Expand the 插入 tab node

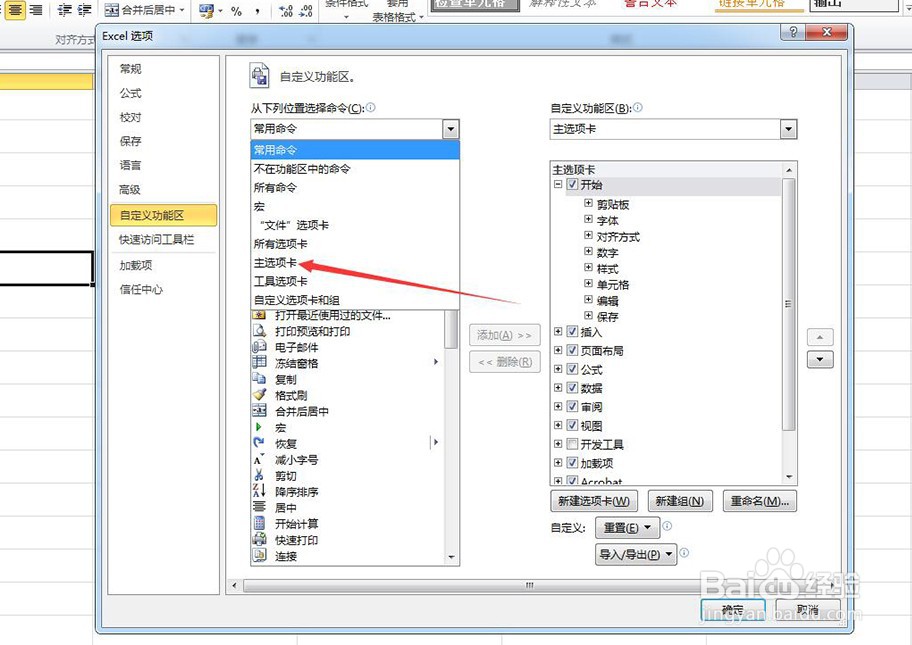coord(558,332)
